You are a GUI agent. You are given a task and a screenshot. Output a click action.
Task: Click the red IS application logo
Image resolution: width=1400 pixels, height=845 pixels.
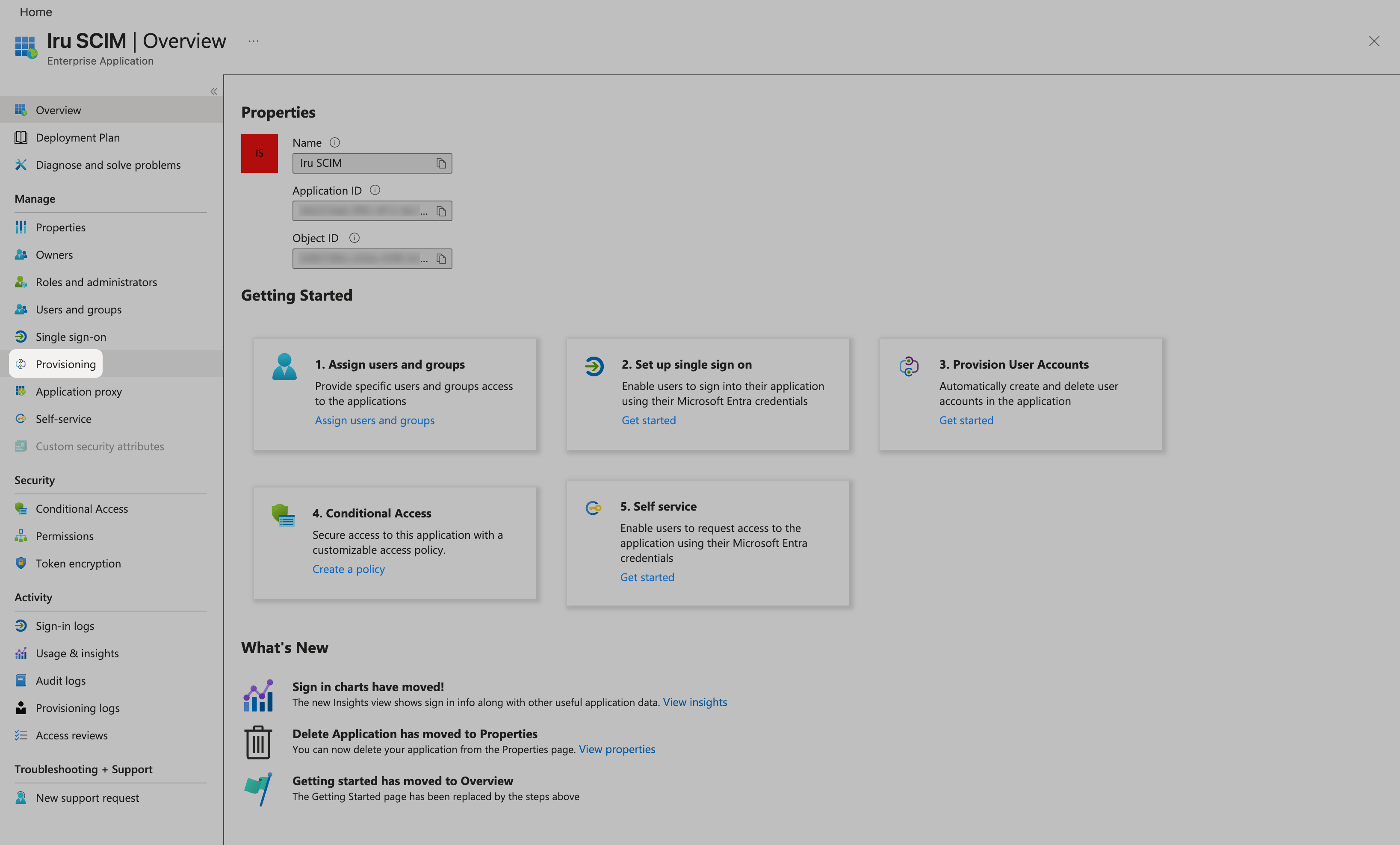260,154
